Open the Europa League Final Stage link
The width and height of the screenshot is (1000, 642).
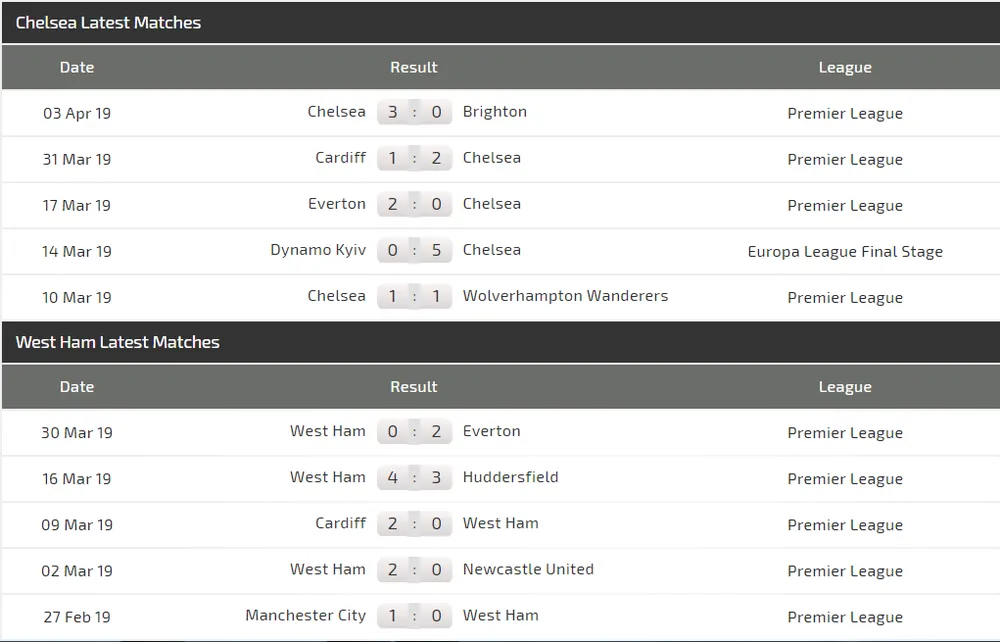[x=845, y=251]
